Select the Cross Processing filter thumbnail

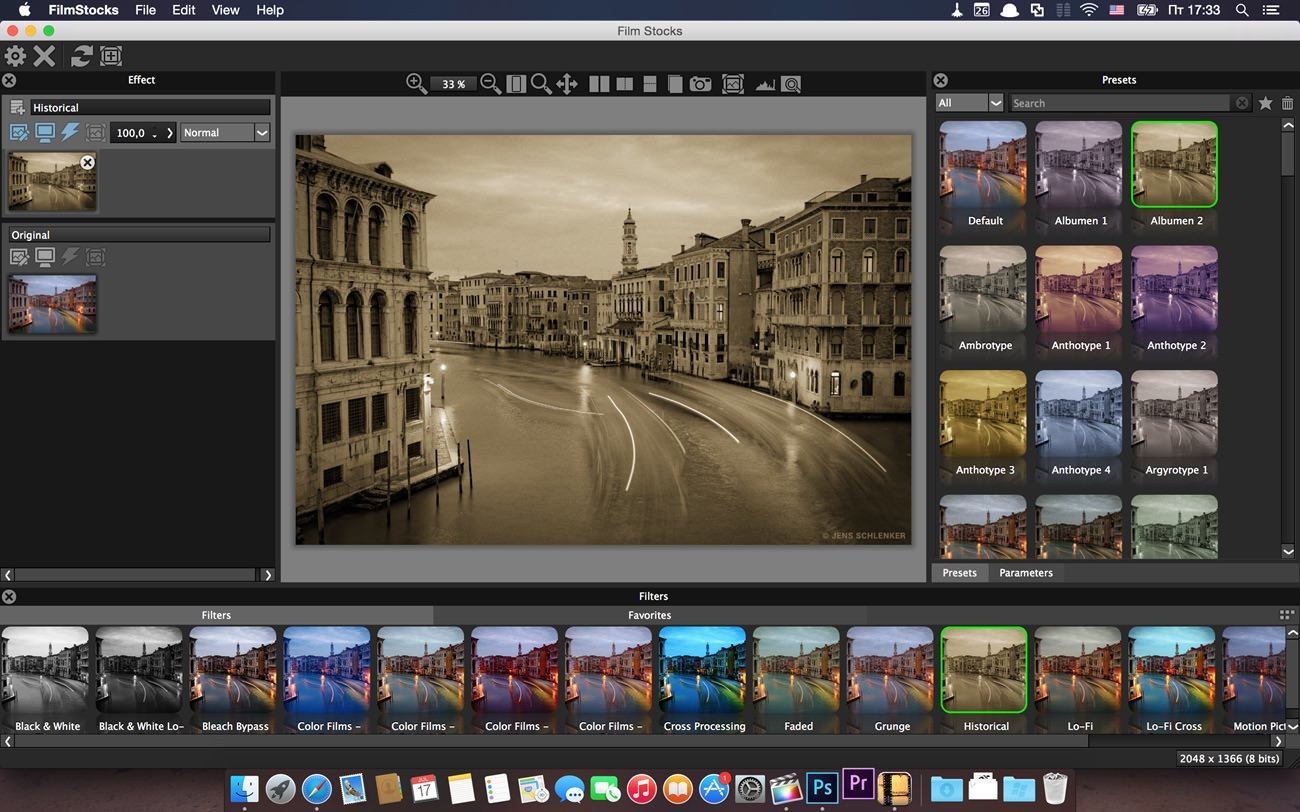703,670
